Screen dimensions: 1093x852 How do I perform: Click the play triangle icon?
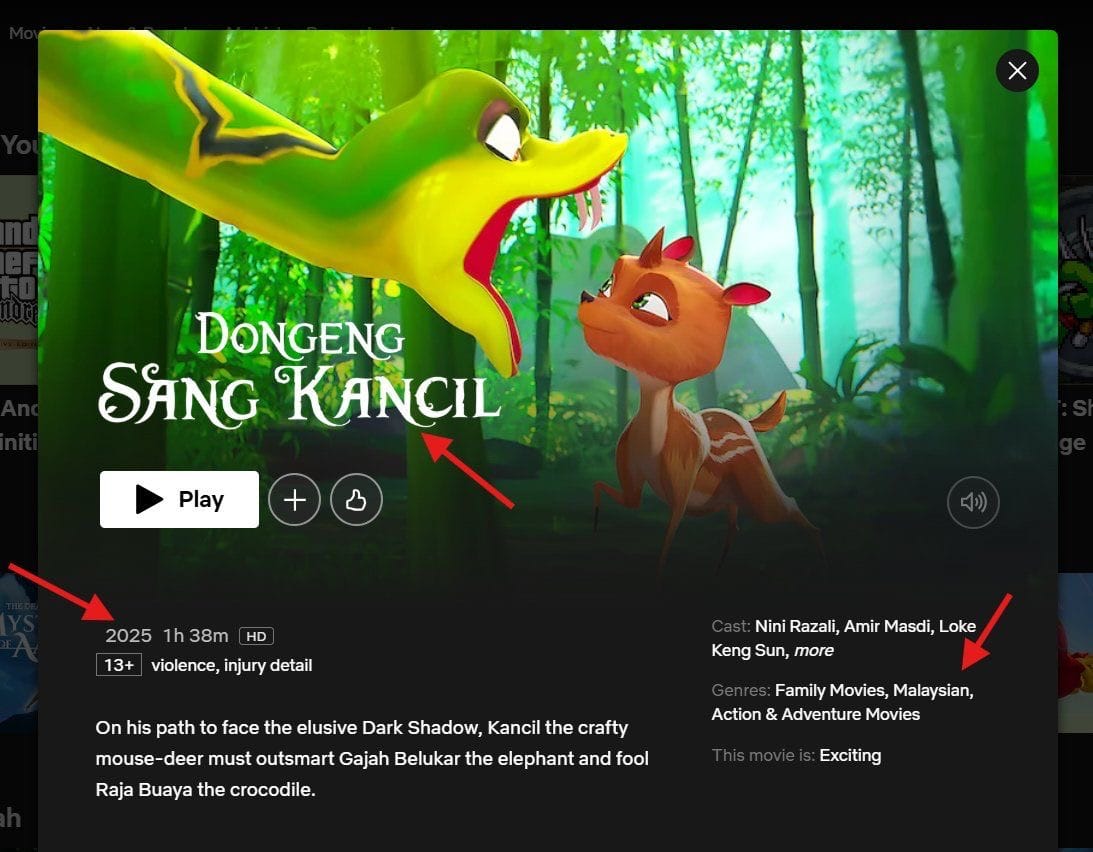tap(148, 499)
